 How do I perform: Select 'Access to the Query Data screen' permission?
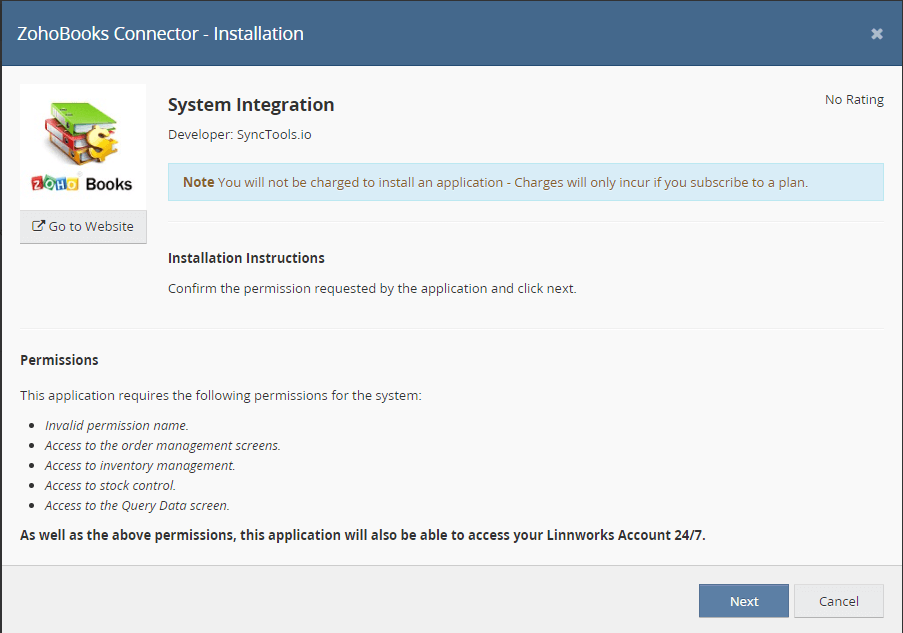pos(137,505)
